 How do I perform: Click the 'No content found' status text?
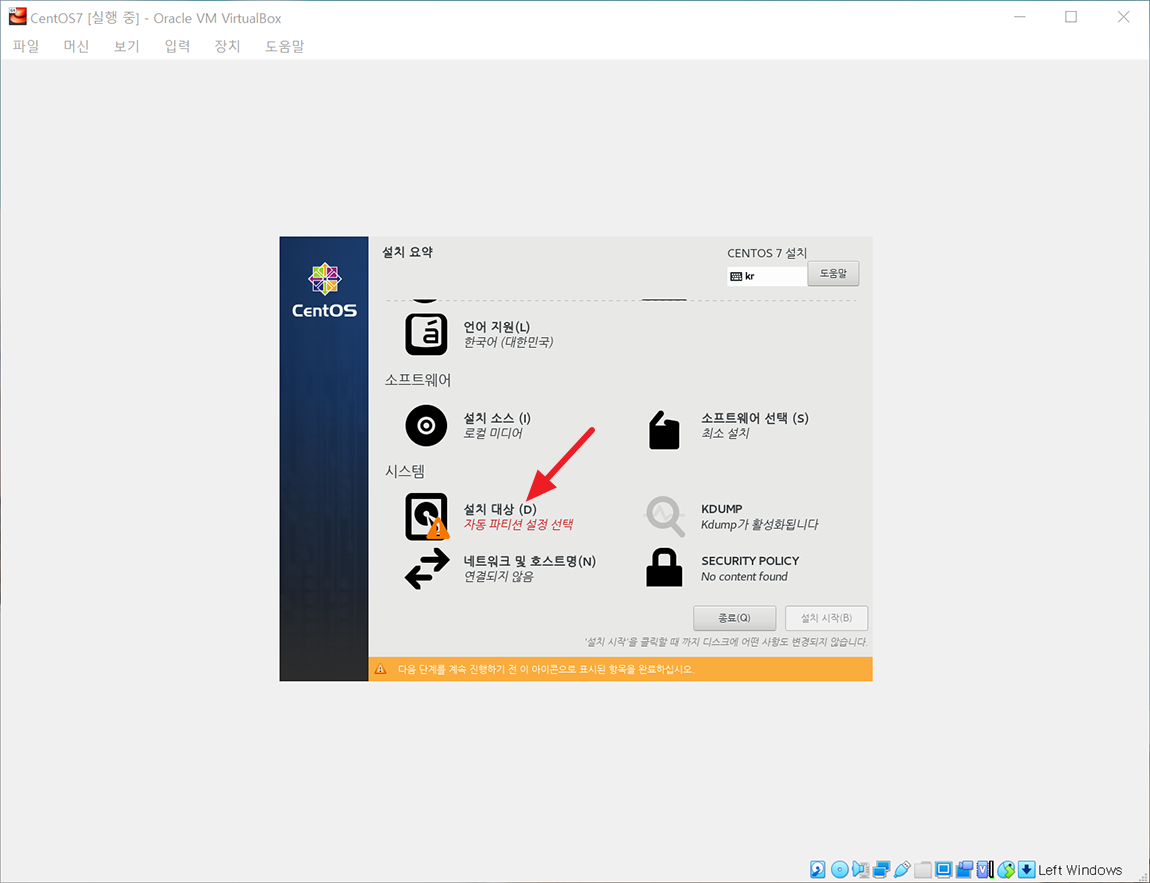(x=744, y=576)
